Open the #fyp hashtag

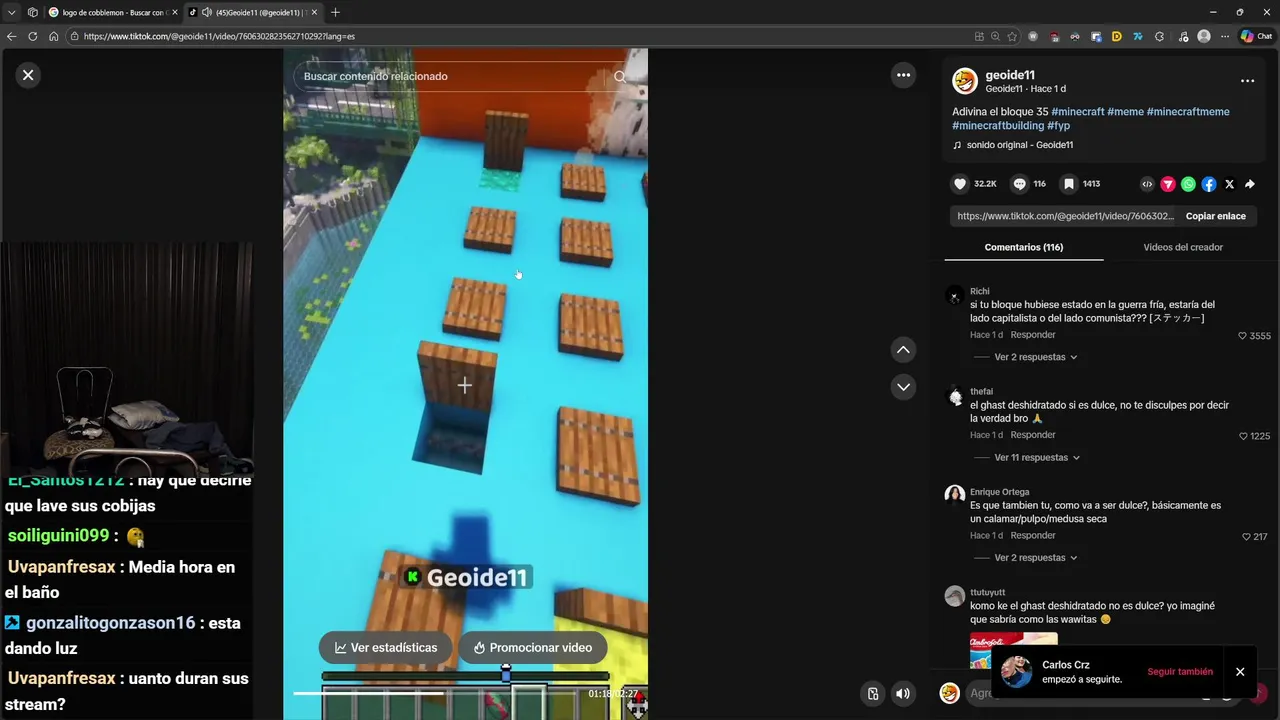[x=1059, y=126]
